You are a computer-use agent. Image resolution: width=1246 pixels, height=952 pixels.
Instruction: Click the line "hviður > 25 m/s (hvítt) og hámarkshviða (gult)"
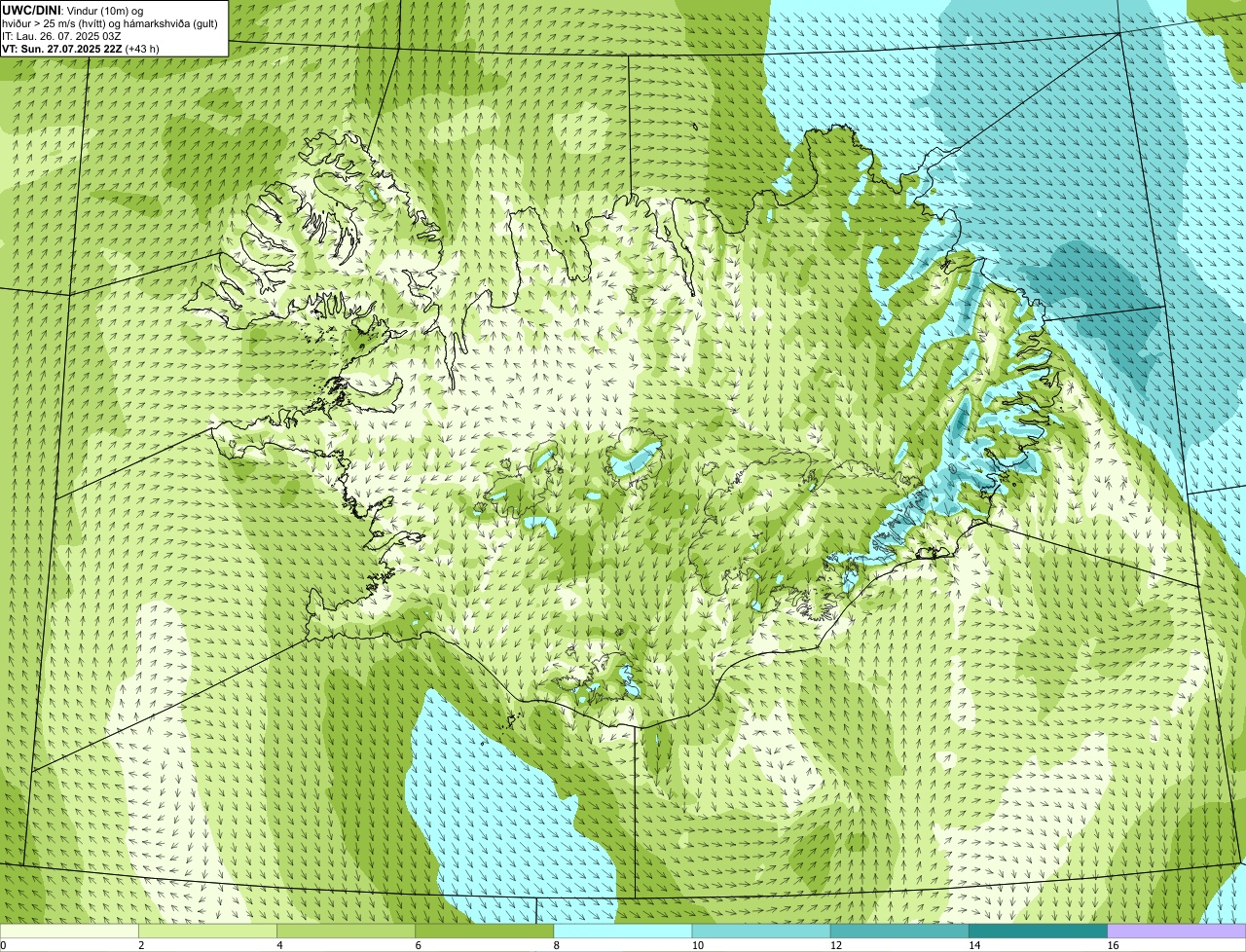pyautogui.click(x=110, y=22)
